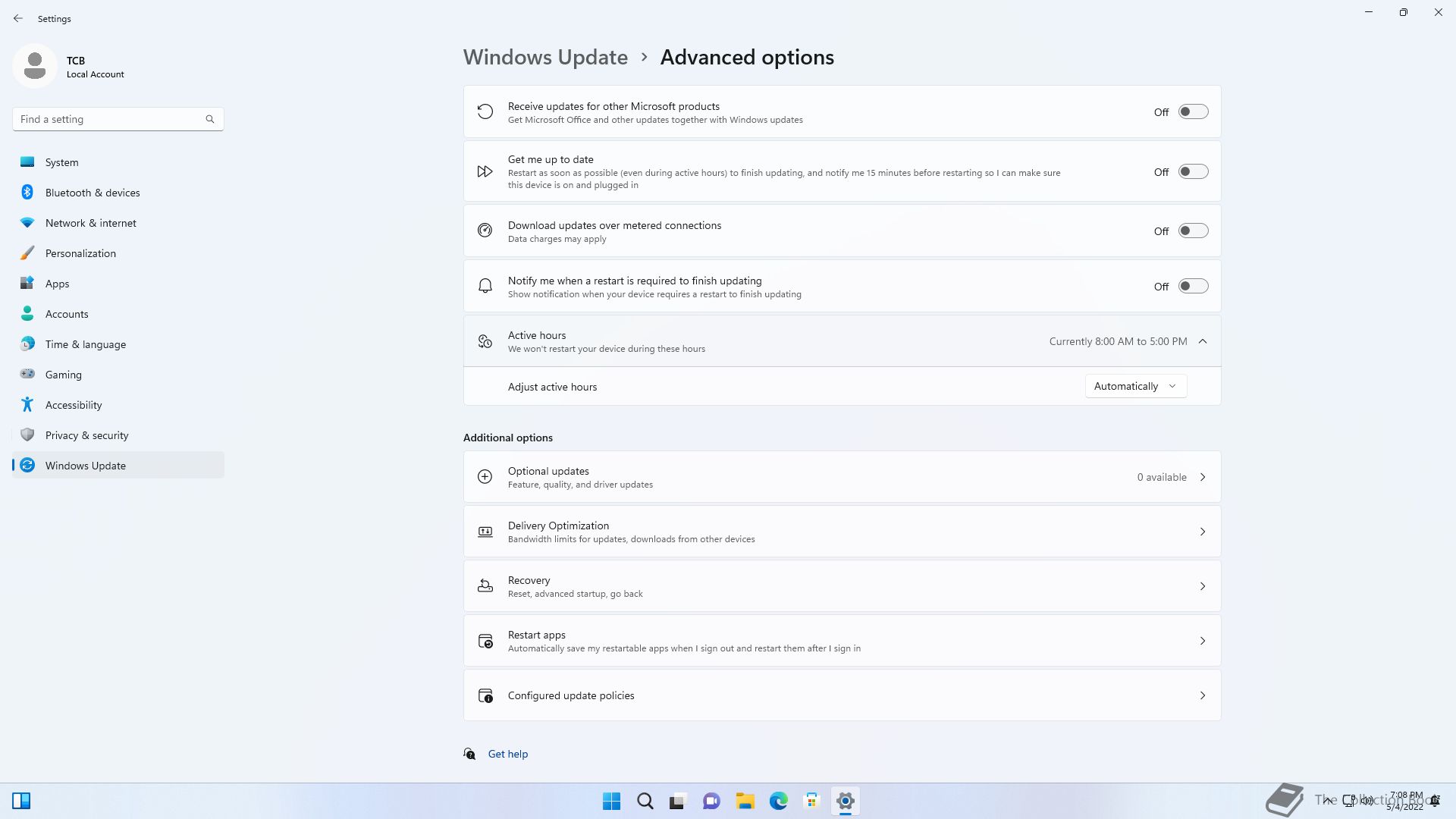Viewport: 1456px width, 819px height.
Task: Click the other Microsoft products refresh icon
Action: pos(485,112)
